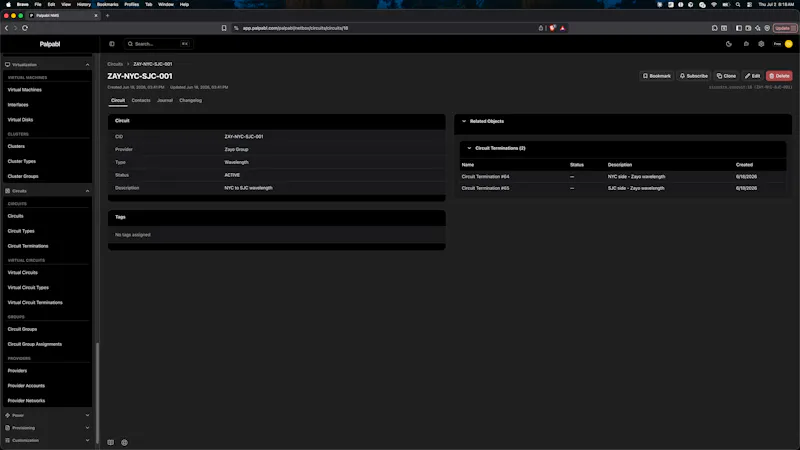The height and width of the screenshot is (450, 800).
Task: Click the address bar URL
Action: click(x=295, y=28)
